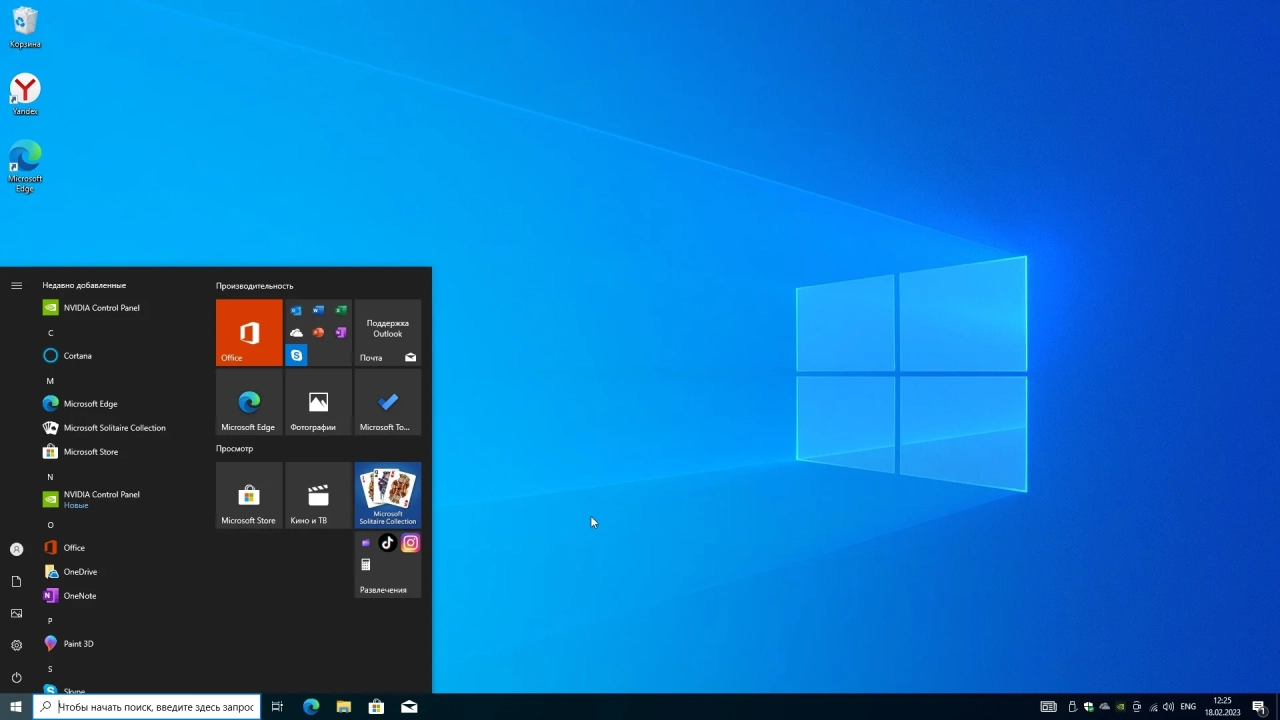
Task: Switch input language via ENG indicator
Action: [1188, 707]
